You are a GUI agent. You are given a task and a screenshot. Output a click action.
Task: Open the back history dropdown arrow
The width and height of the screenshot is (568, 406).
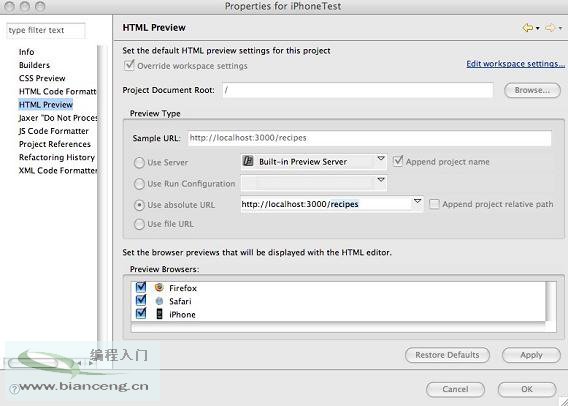[538, 28]
